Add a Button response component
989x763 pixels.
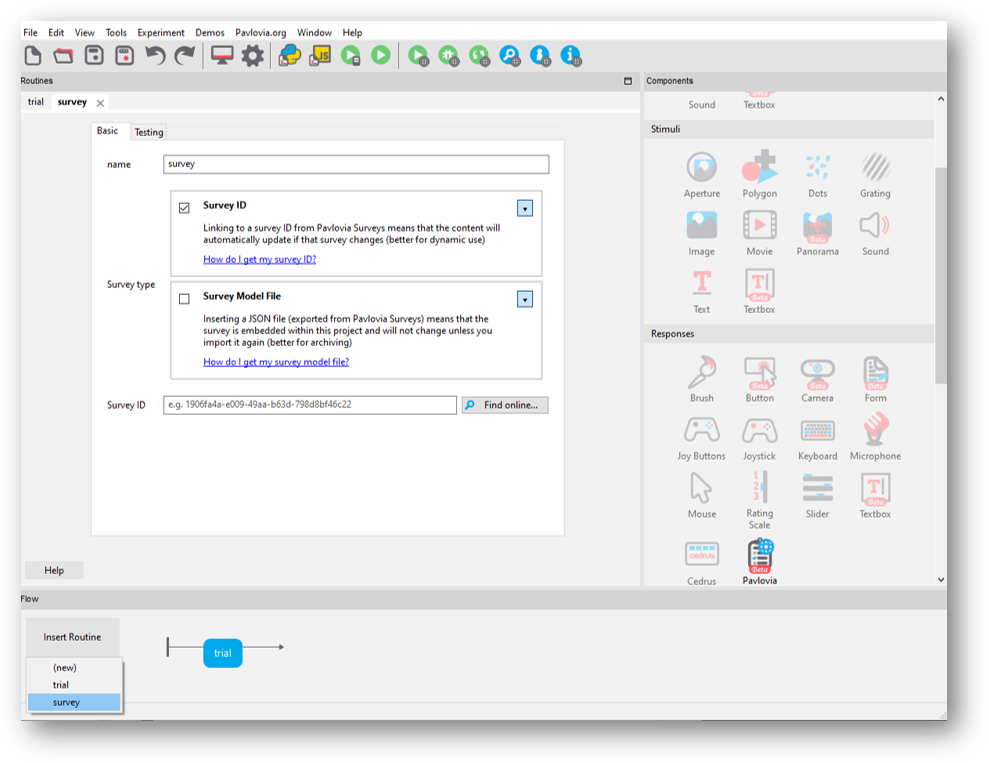pyautogui.click(x=759, y=379)
